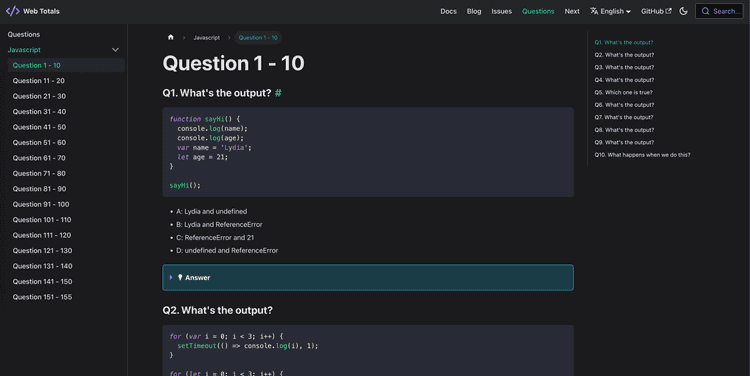Jump to Q9 in table of contents
Image resolution: width=750 pixels, height=376 pixels.
click(x=624, y=142)
